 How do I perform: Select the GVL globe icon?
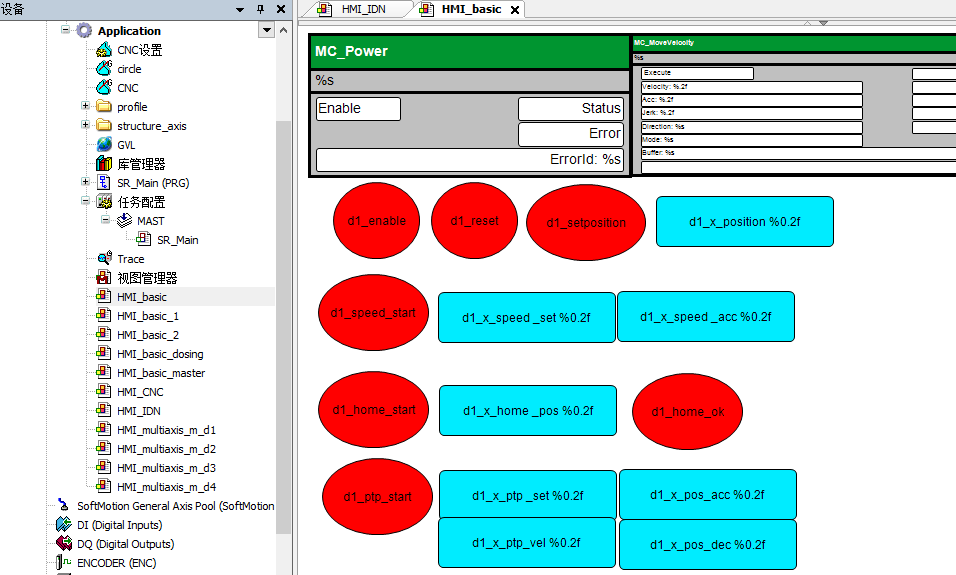[x=104, y=145]
